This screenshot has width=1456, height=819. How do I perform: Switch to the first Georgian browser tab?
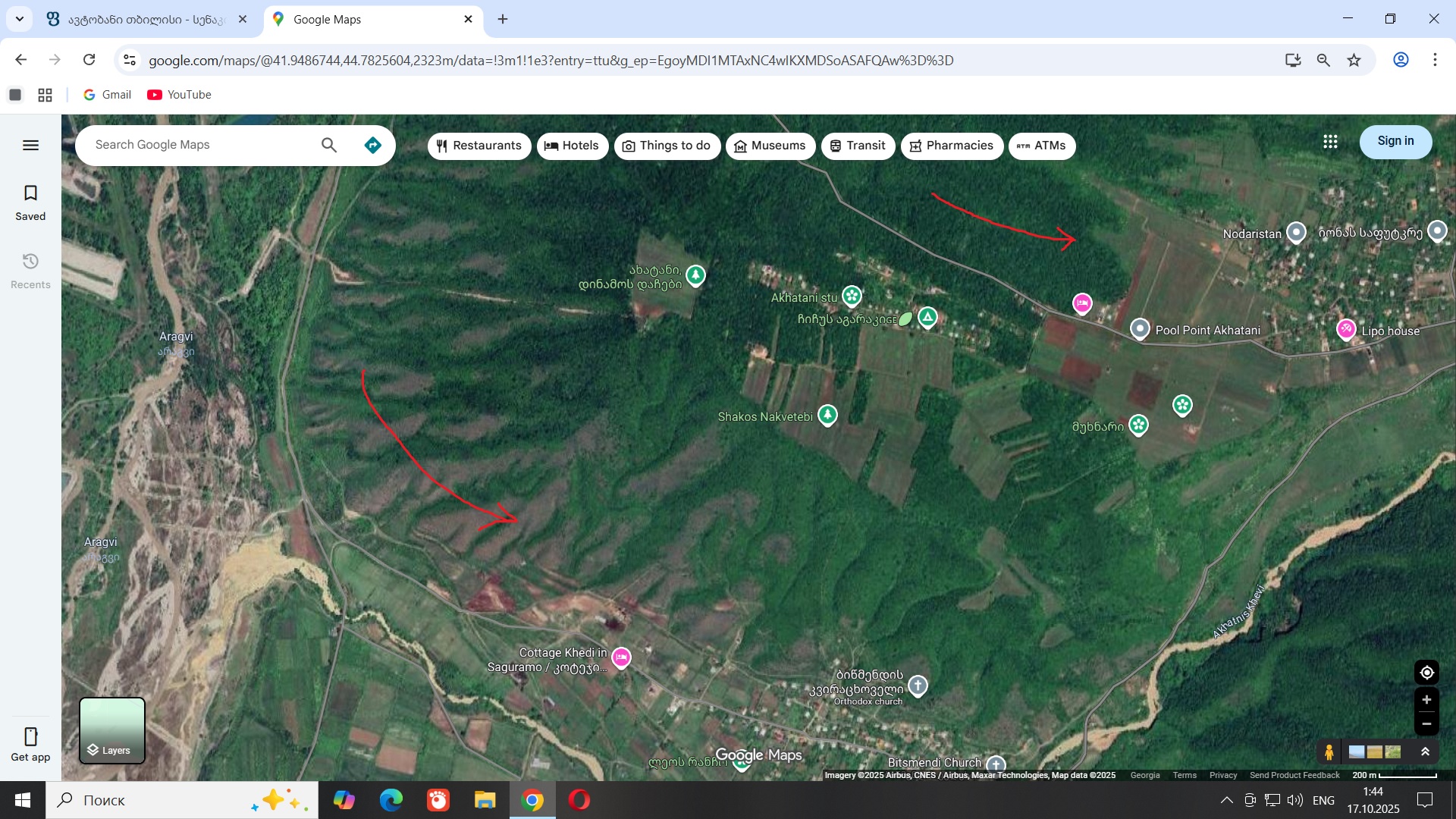coord(146,19)
